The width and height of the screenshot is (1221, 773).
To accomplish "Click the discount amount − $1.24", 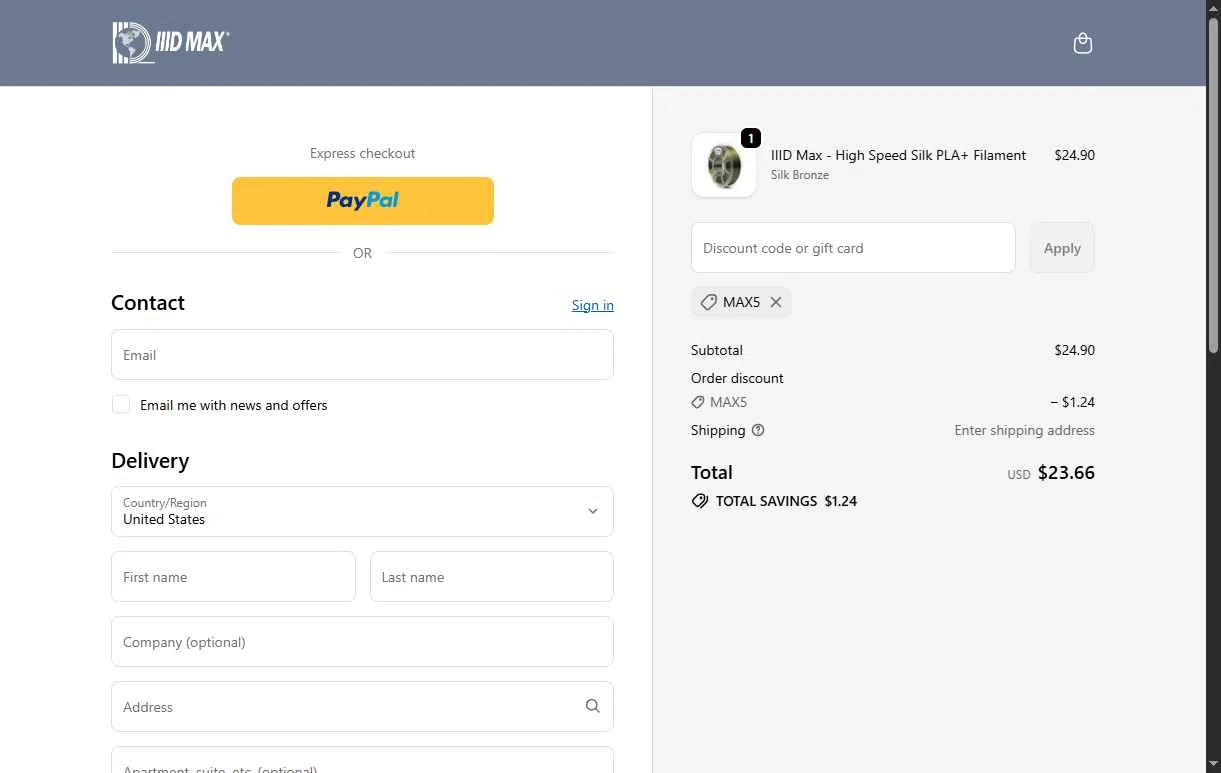I will (x=1072, y=402).
